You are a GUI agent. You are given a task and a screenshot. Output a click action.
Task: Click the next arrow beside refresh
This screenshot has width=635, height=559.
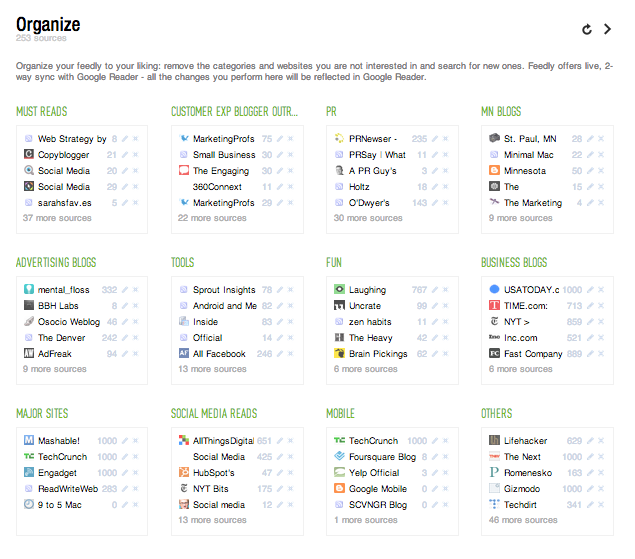[x=607, y=29]
